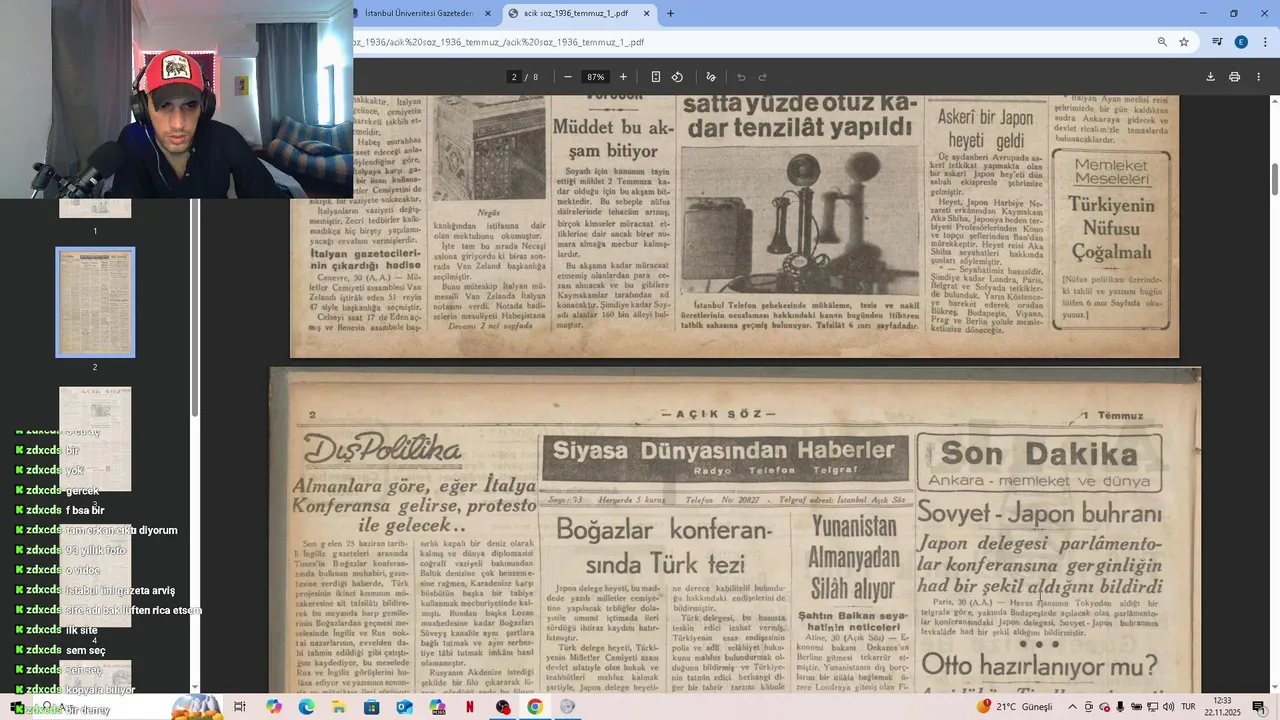Viewport: 1280px width, 720px height.
Task: Click the Fit to page icon
Action: [656, 77]
